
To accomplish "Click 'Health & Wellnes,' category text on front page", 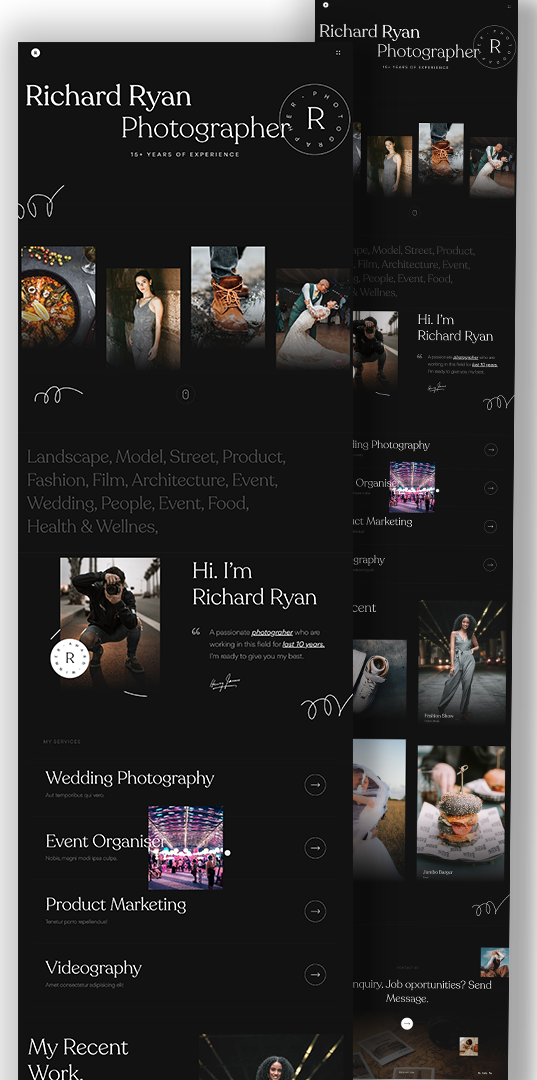I will pos(92,527).
